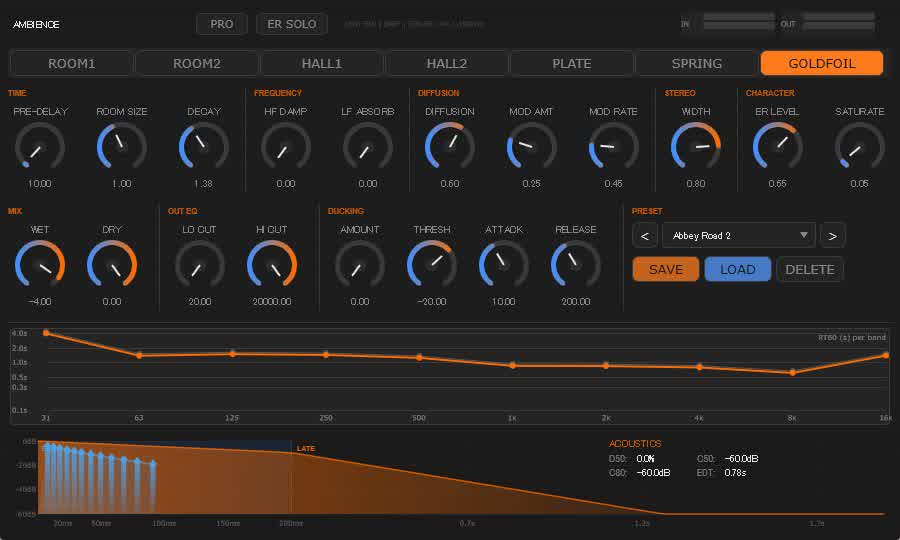Image resolution: width=900 pixels, height=540 pixels.
Task: Open the Abbey Road 2 preset dropdown
Action: coord(739,235)
